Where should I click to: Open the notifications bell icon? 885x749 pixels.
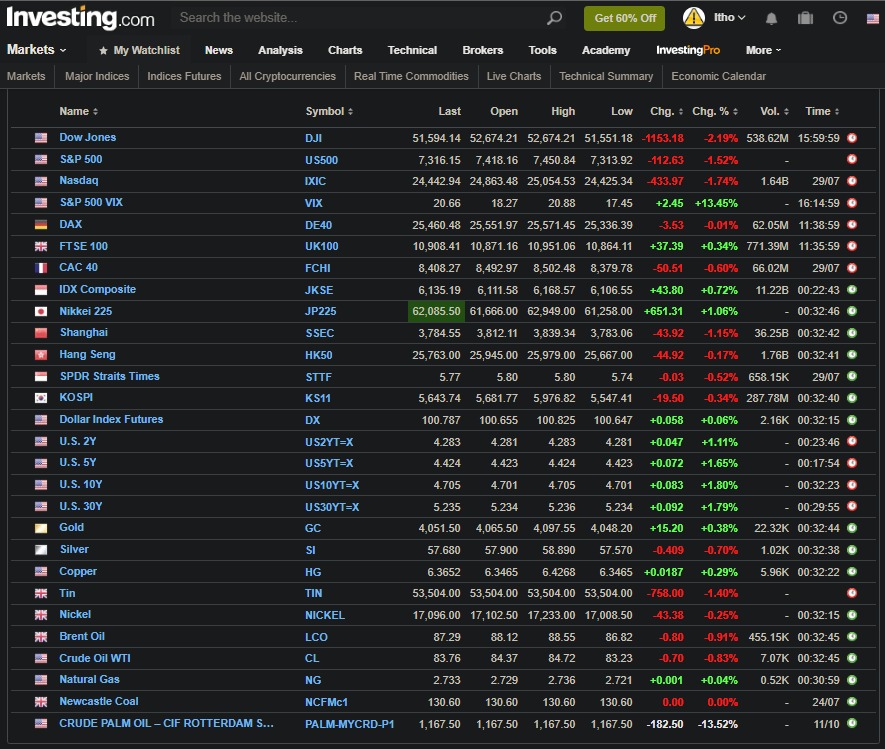click(771, 19)
